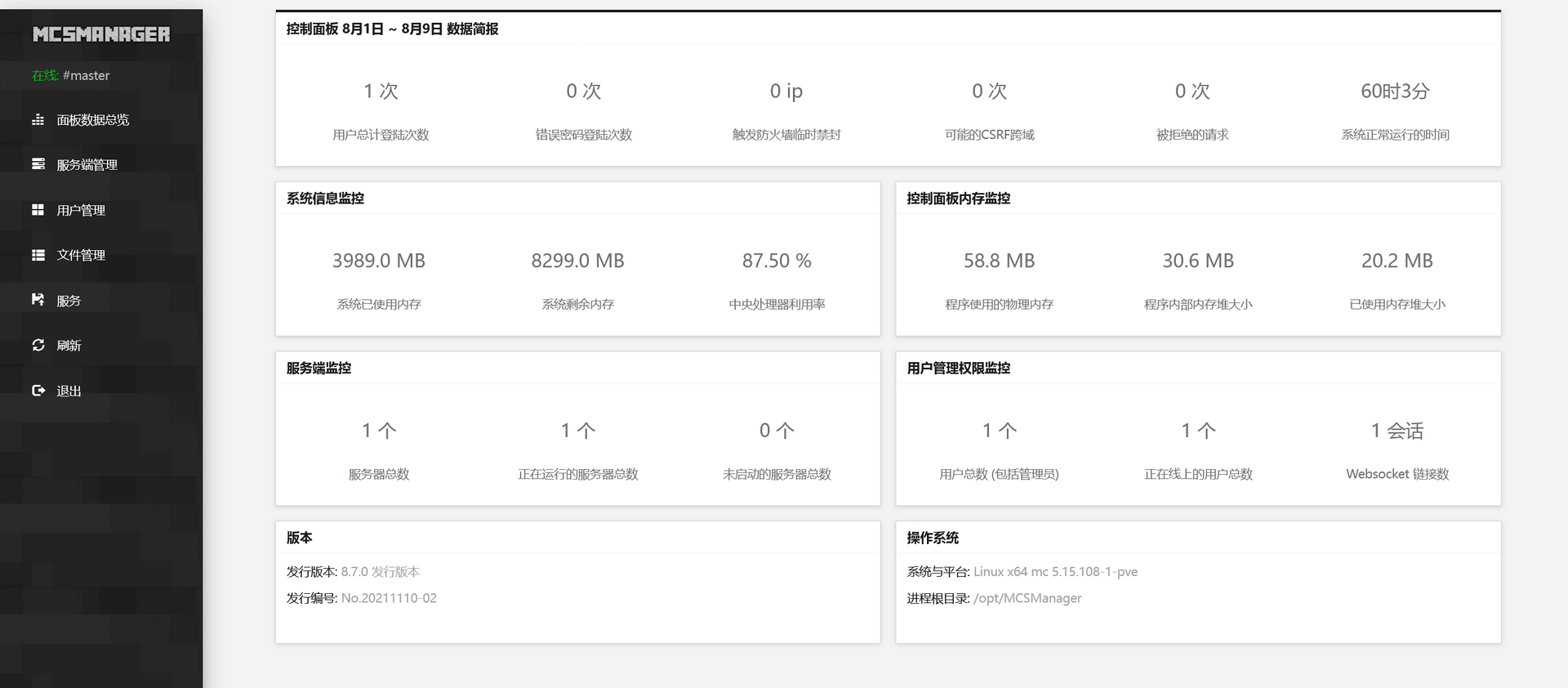Click the 正在运行的服务器总数 label
1568x688 pixels.
tap(578, 475)
